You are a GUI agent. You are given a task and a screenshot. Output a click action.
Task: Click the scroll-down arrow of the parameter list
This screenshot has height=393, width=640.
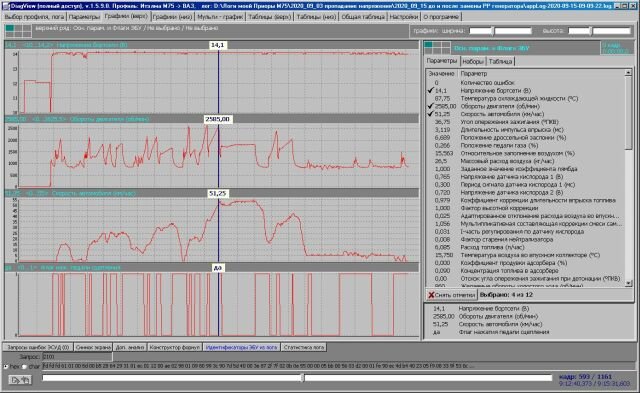(628, 283)
